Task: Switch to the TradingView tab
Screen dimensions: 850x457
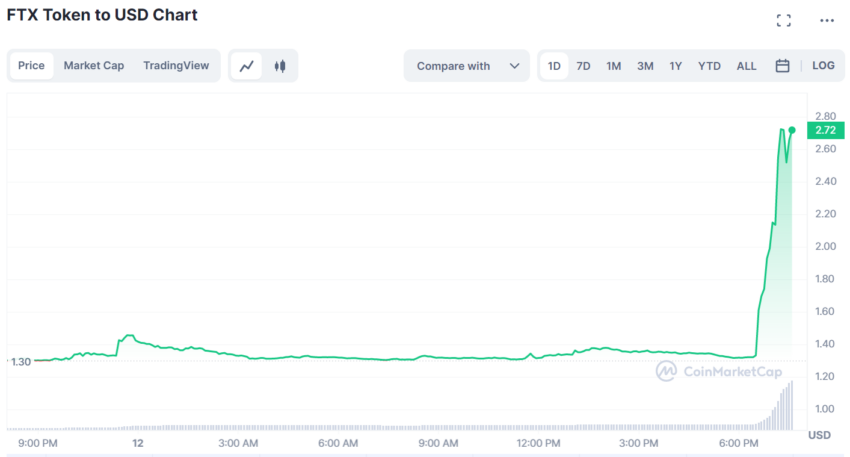Action: pyautogui.click(x=176, y=66)
